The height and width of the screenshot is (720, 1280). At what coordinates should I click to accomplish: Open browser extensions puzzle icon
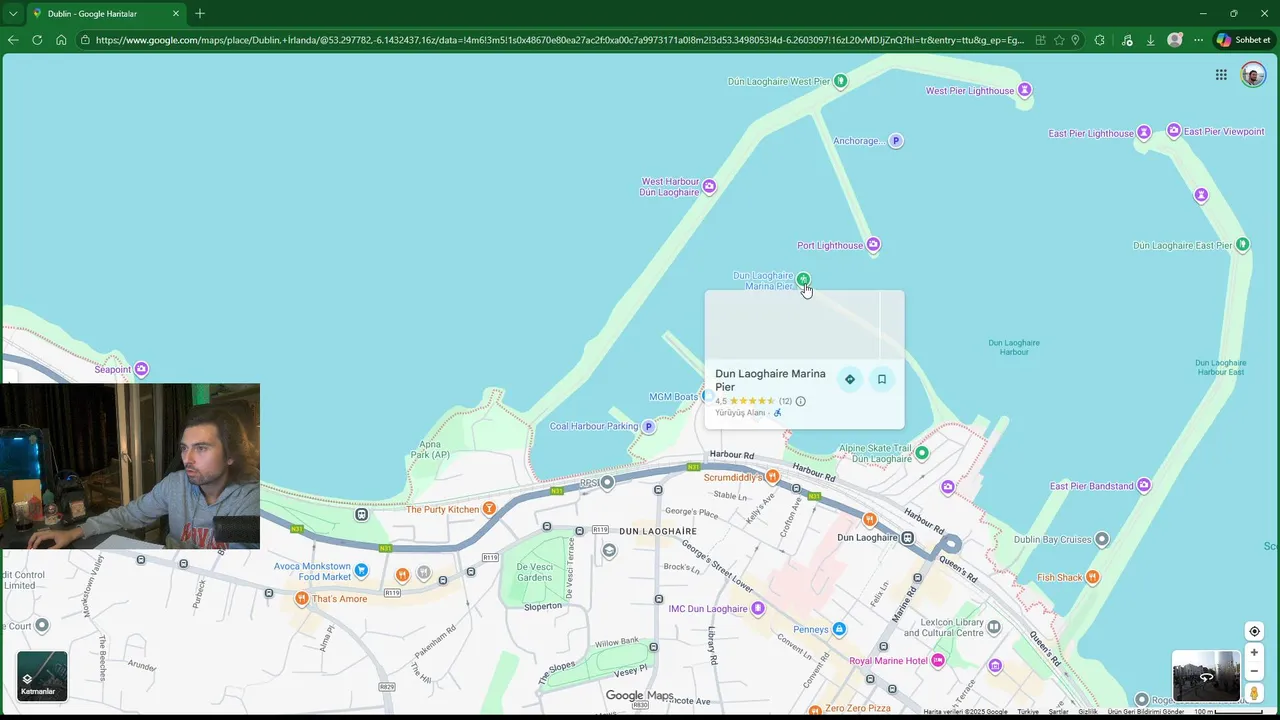pyautogui.click(x=1100, y=40)
